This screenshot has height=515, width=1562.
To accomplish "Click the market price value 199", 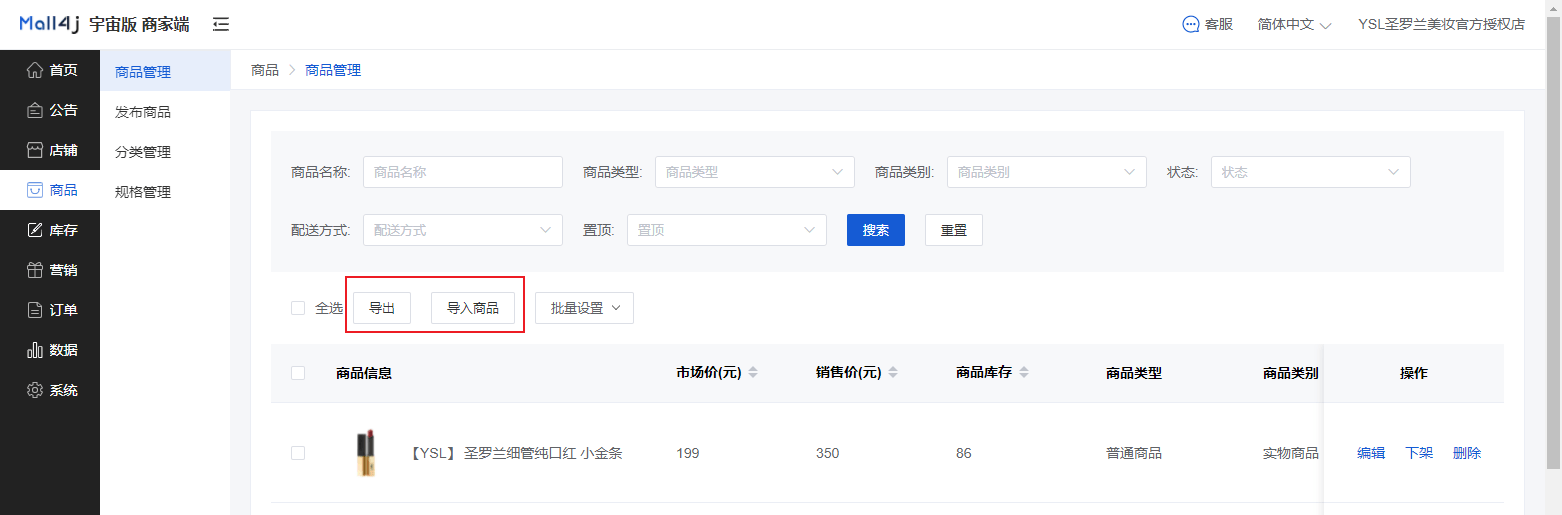I will click(x=688, y=453).
